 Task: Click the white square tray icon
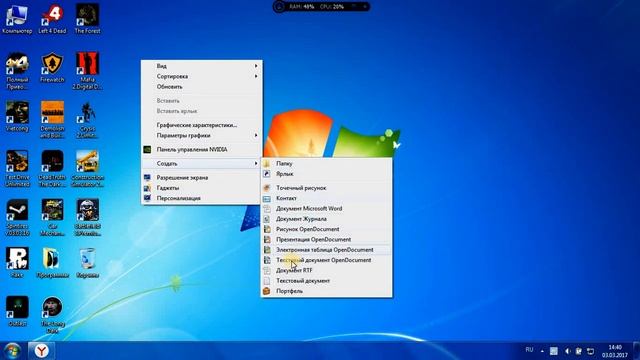point(554,351)
